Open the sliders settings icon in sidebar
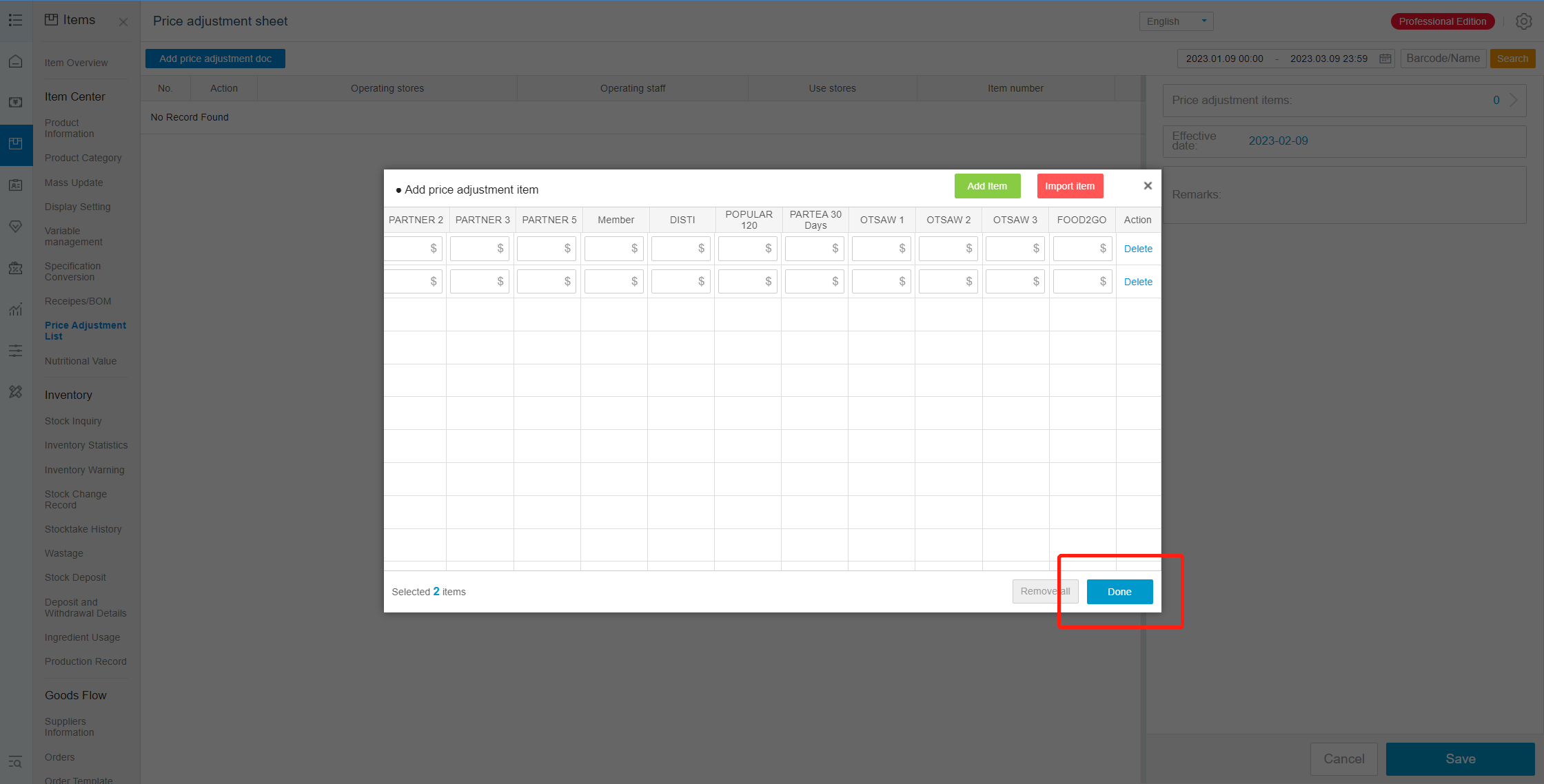The width and height of the screenshot is (1544, 784). pyautogui.click(x=15, y=351)
